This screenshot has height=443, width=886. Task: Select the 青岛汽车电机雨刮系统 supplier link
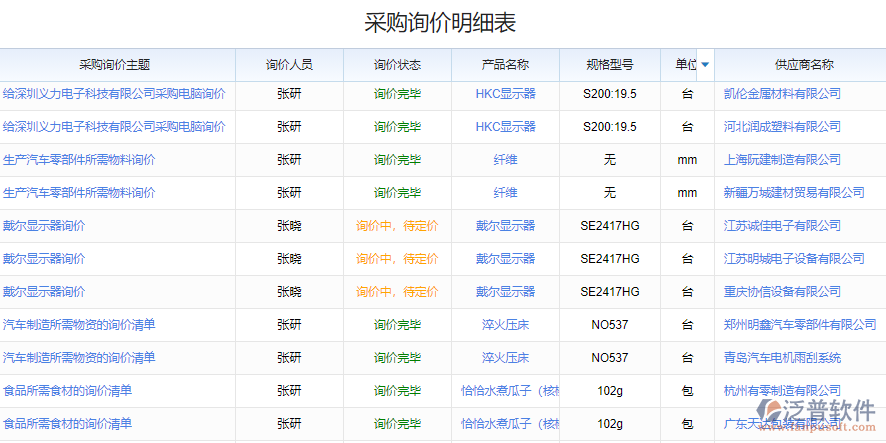(782, 358)
